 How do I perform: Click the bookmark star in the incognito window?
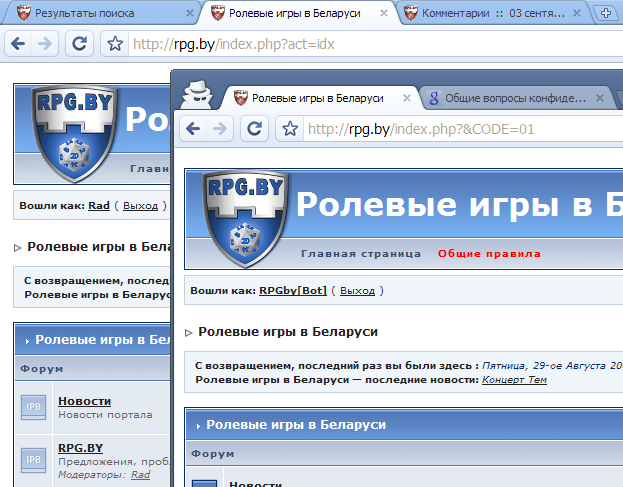pos(290,128)
